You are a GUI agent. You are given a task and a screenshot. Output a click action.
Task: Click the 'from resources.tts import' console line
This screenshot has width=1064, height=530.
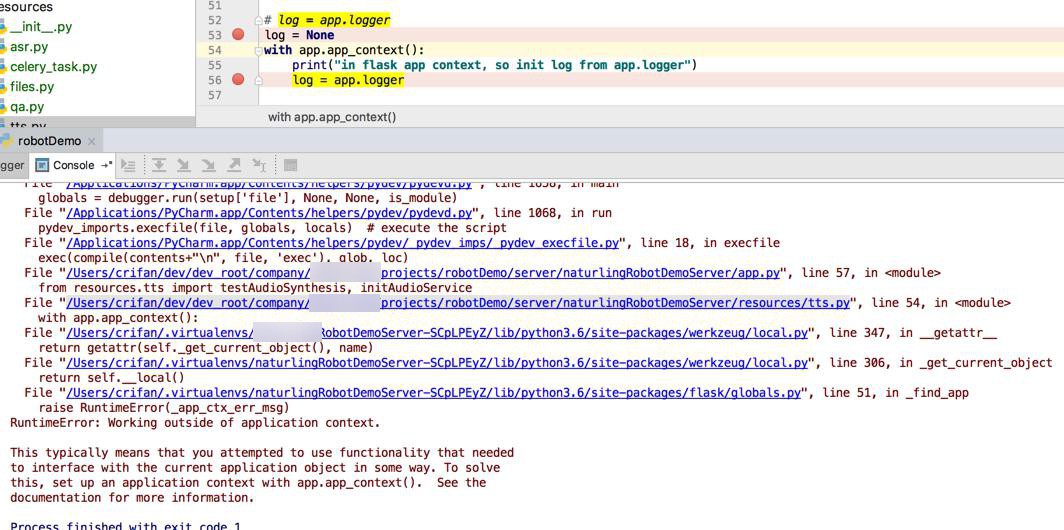[255, 288]
